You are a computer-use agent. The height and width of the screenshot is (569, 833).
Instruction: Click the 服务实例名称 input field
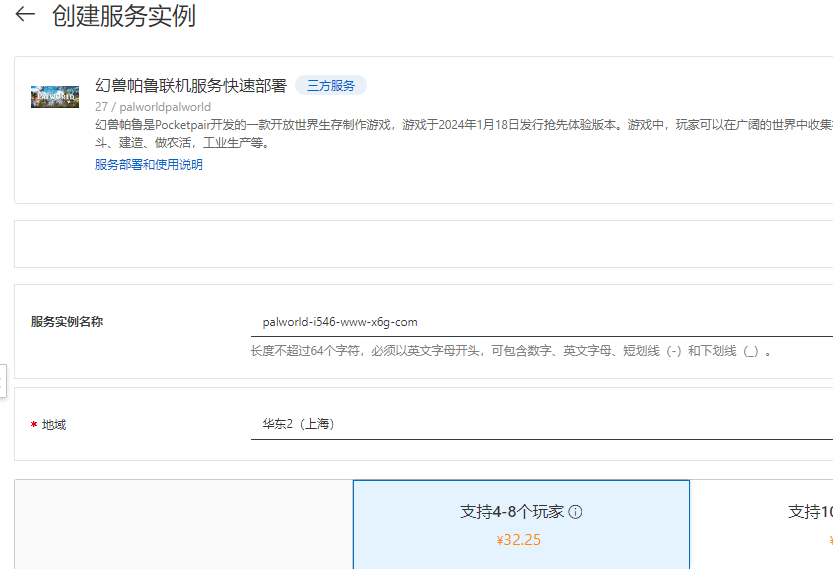pyautogui.click(x=540, y=322)
